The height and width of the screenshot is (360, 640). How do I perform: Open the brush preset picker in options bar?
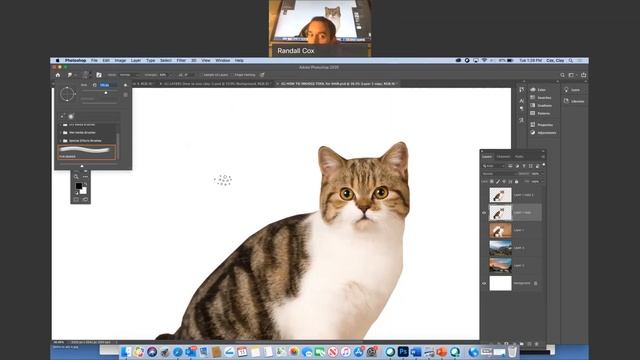[86, 75]
